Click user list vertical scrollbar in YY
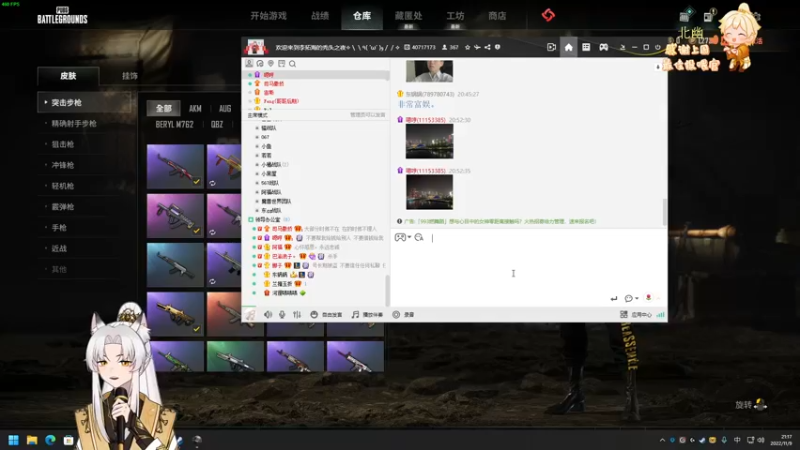 pyautogui.click(x=387, y=290)
